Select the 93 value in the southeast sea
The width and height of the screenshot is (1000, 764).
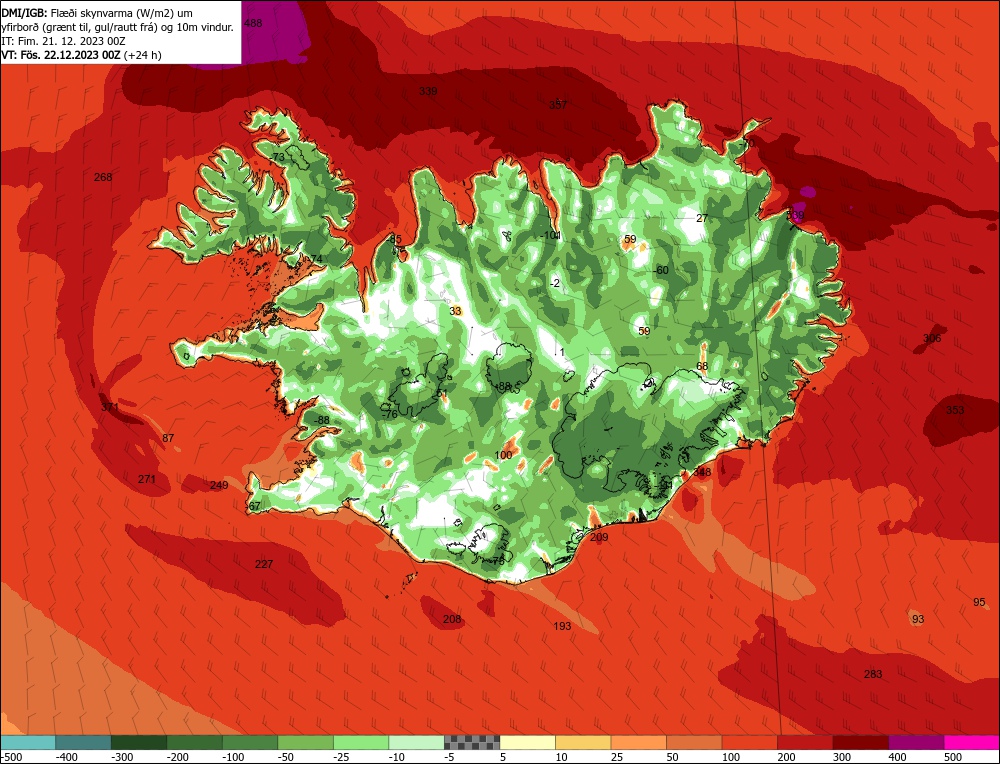pyautogui.click(x=918, y=619)
